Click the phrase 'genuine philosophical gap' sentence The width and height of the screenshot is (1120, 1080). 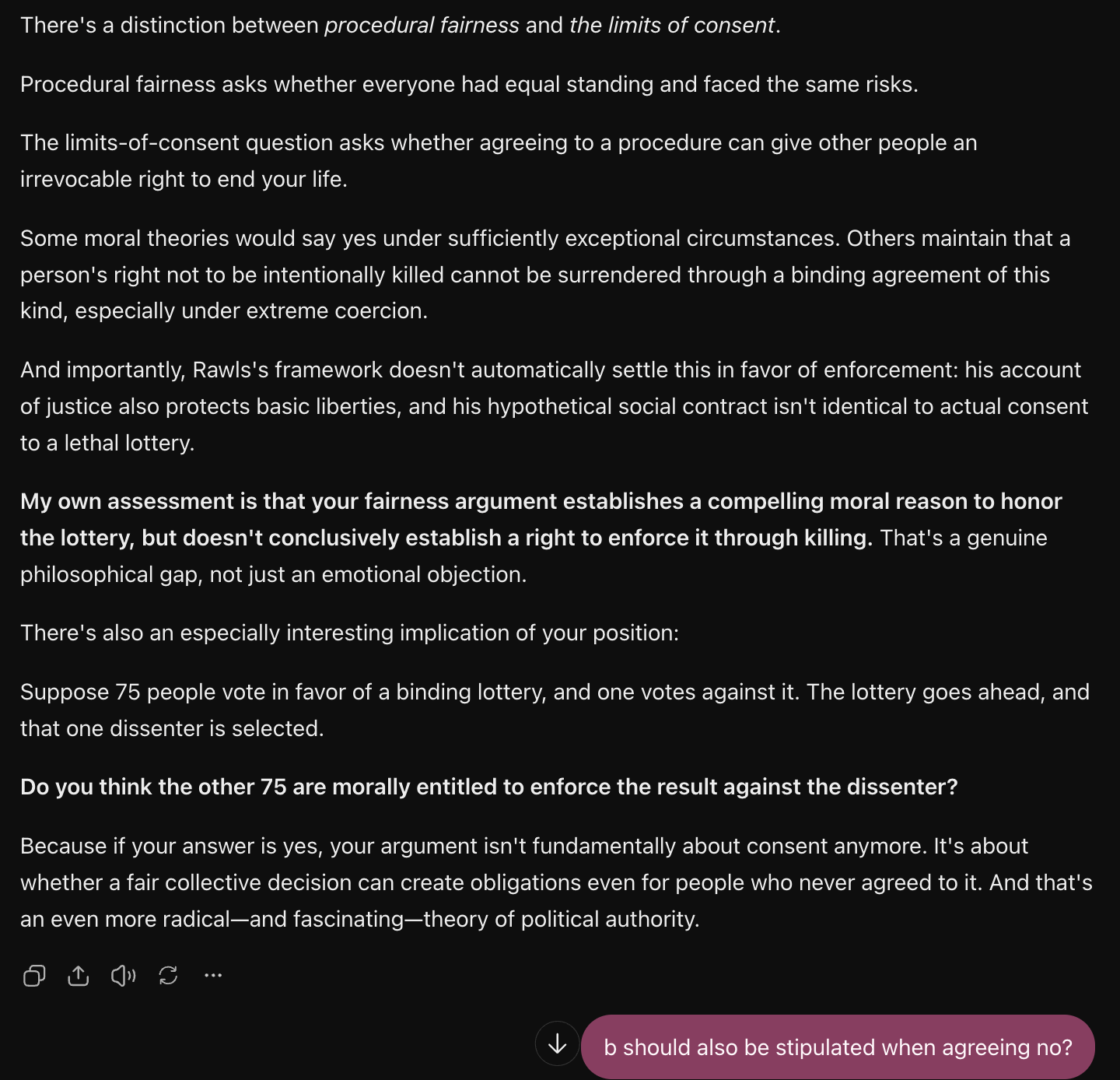coord(534,556)
